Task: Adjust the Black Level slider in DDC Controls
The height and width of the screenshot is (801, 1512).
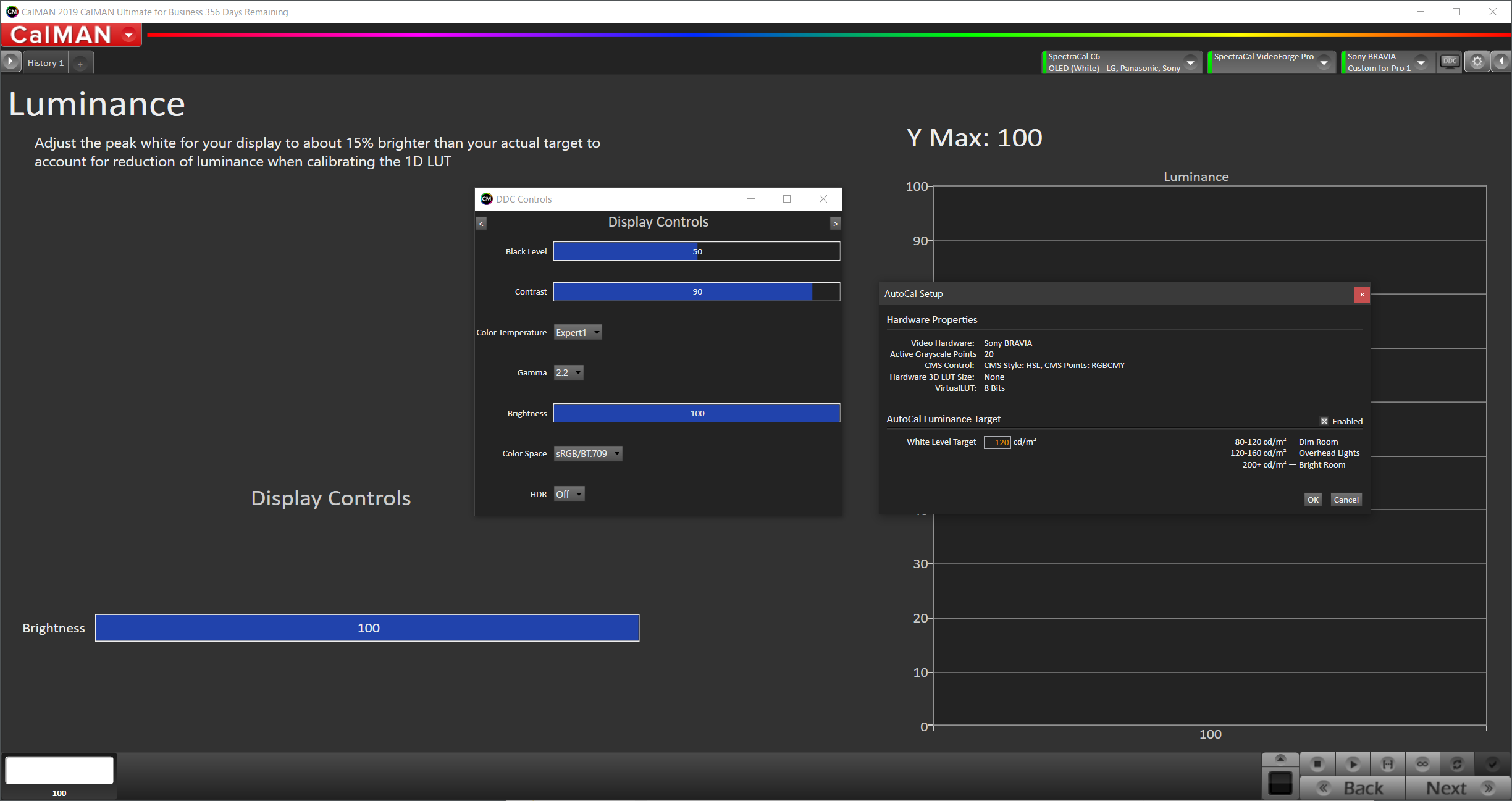Action: (x=697, y=251)
